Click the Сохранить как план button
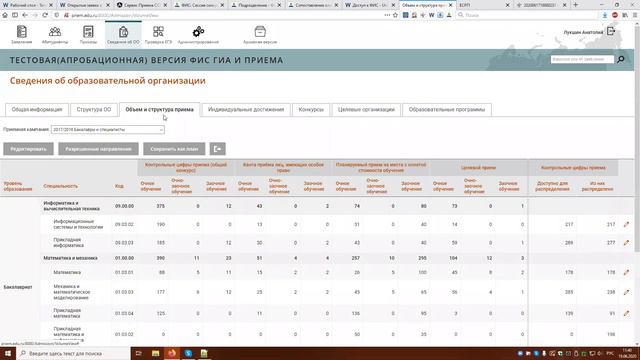Image resolution: width=640 pixels, height=360 pixels. coord(174,149)
